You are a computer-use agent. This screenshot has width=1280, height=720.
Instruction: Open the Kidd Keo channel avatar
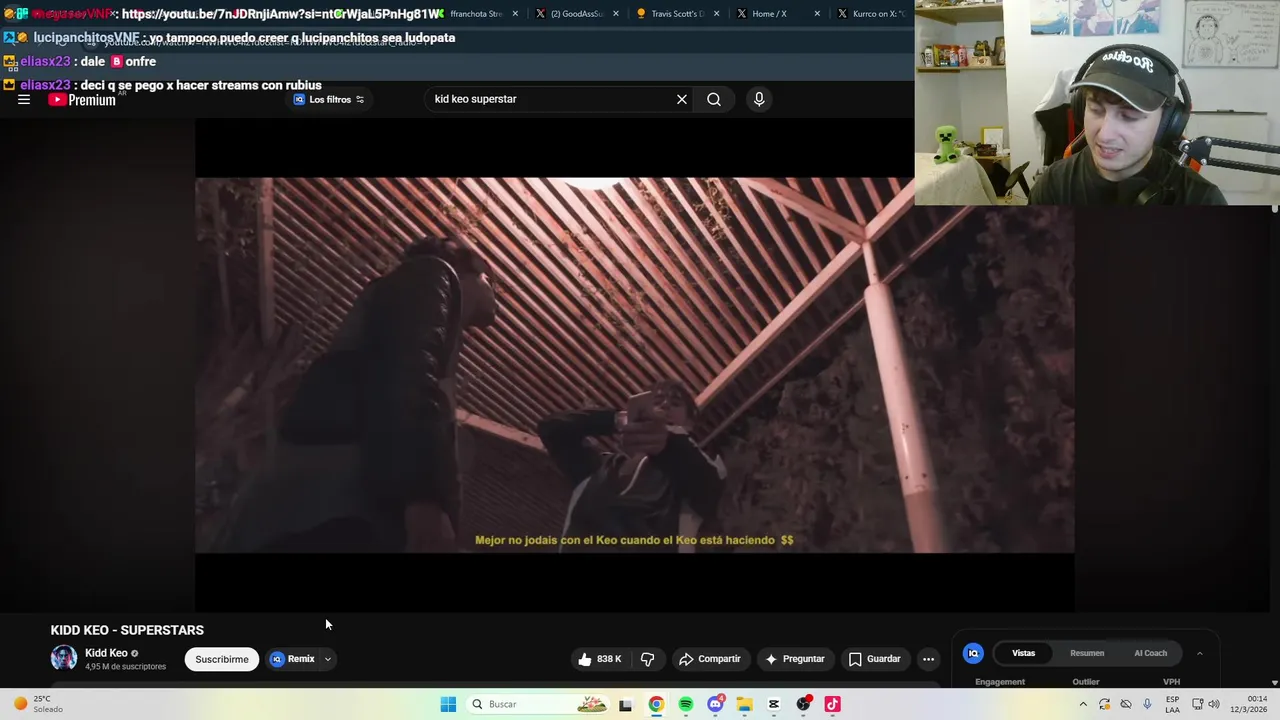64,658
